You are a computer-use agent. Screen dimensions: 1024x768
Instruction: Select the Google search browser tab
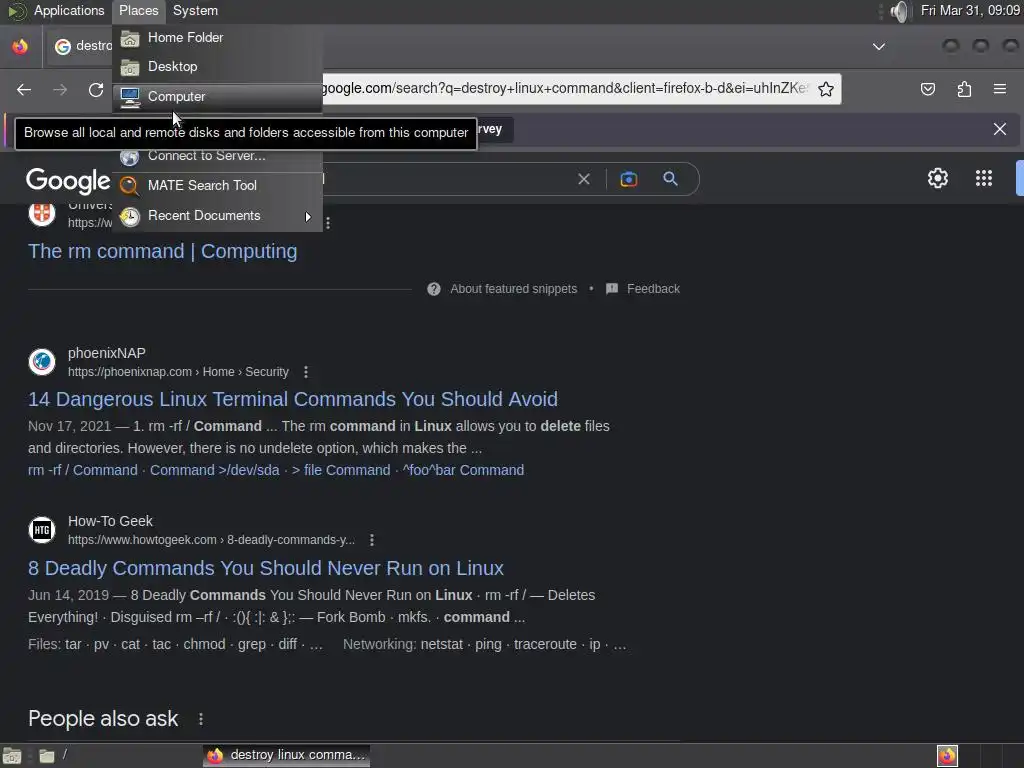pyautogui.click(x=81, y=46)
